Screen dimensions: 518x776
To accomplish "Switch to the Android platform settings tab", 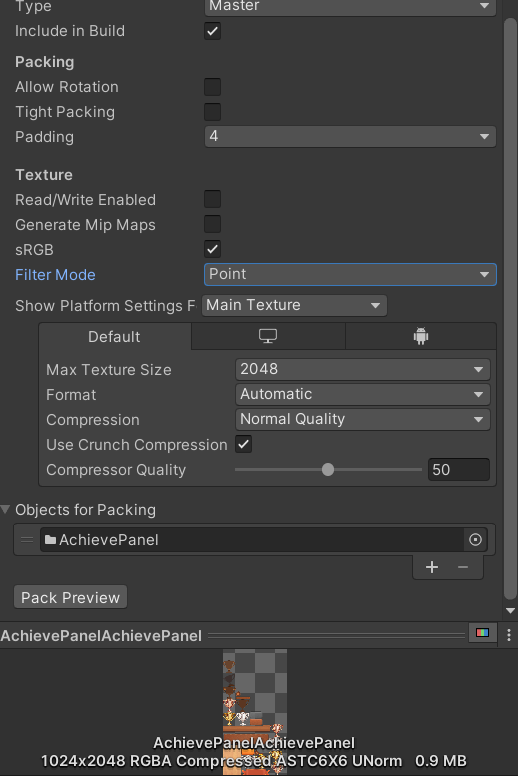I will tap(421, 337).
